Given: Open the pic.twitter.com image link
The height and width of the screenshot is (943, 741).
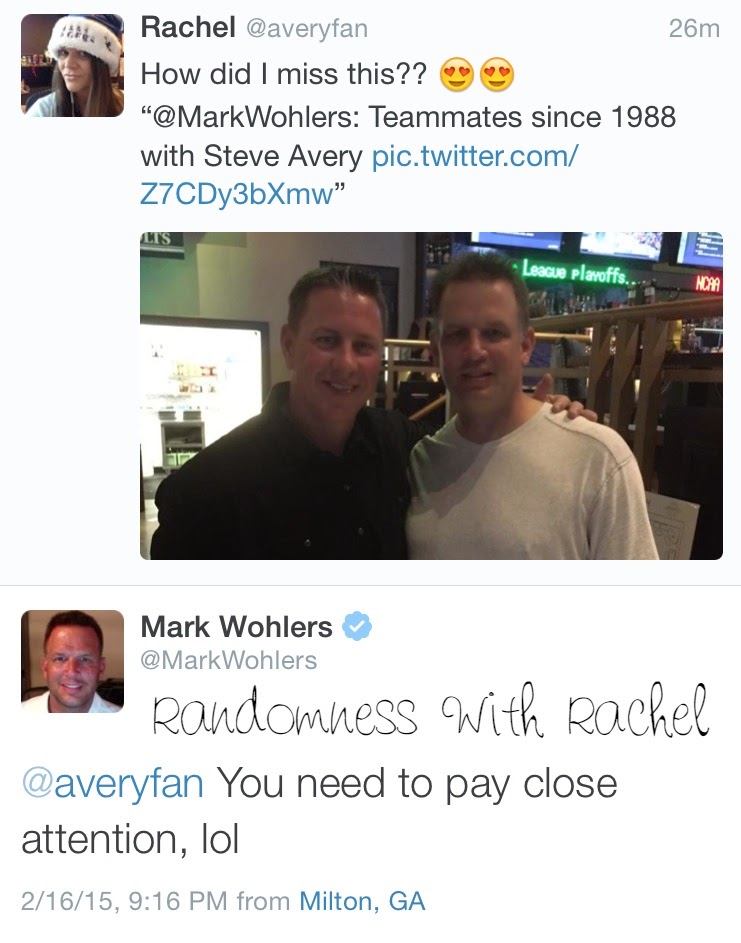Looking at the screenshot, I should (x=359, y=175).
